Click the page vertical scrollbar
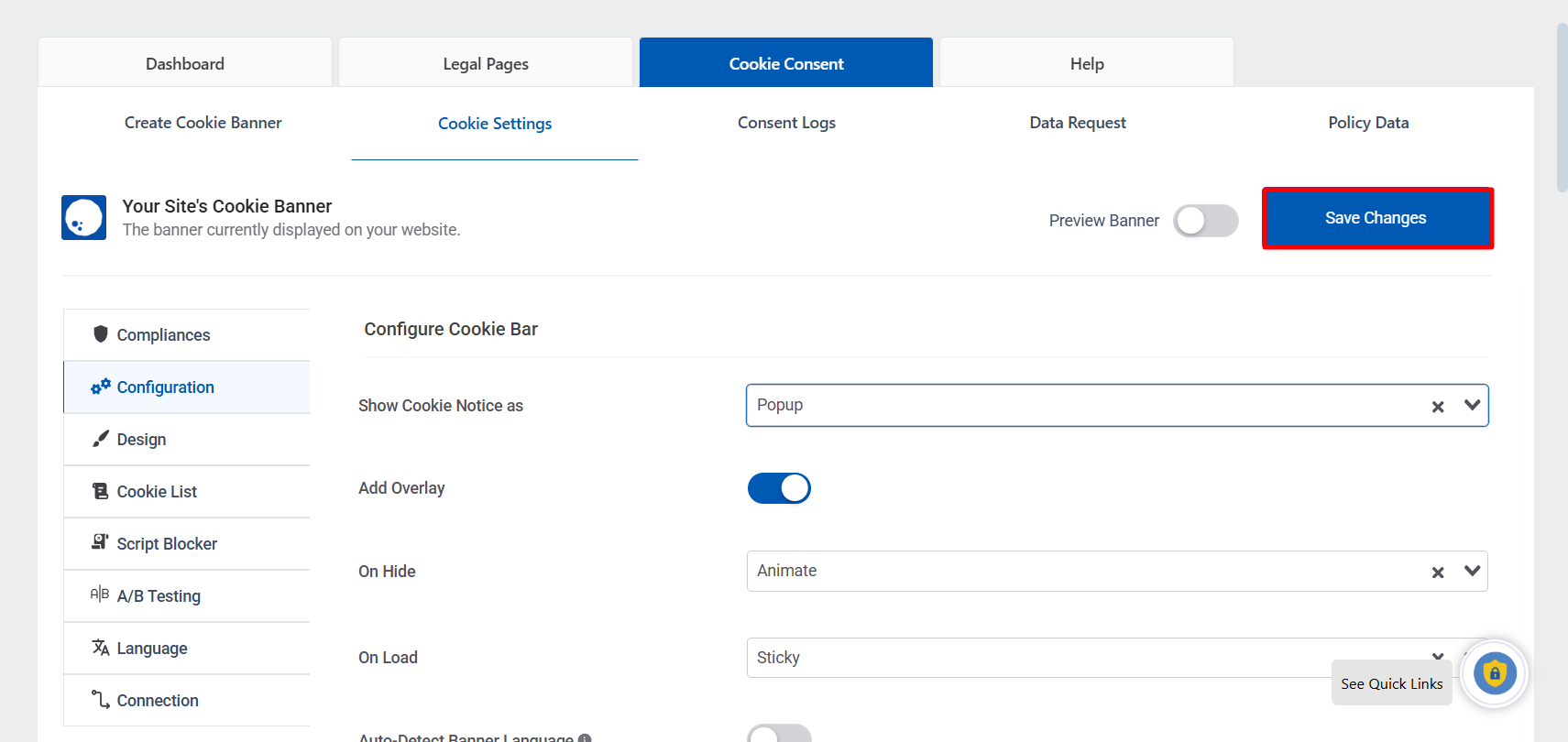This screenshot has width=1568, height=742. coord(1562,110)
